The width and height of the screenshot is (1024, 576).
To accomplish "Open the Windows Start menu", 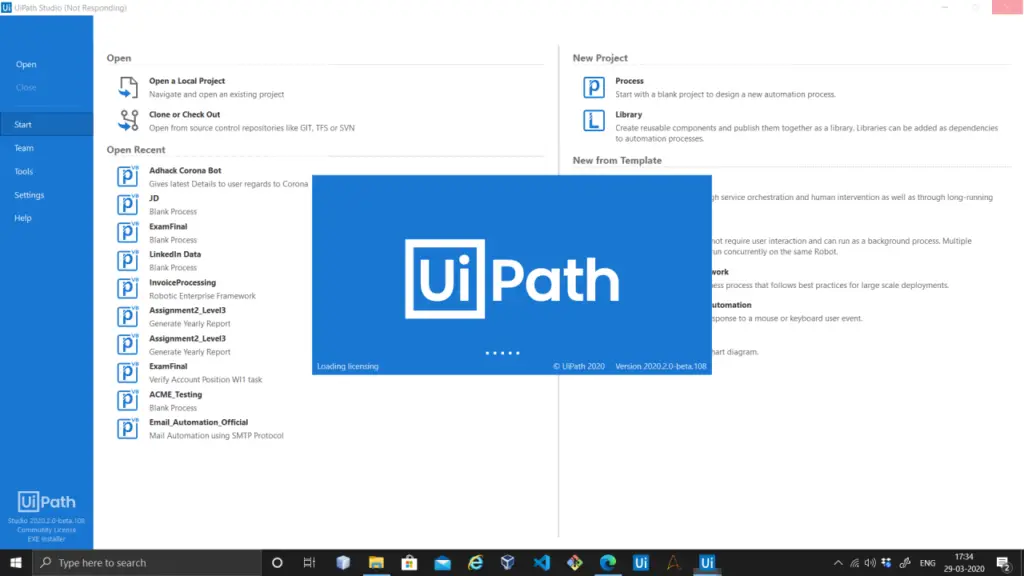I will point(16,562).
